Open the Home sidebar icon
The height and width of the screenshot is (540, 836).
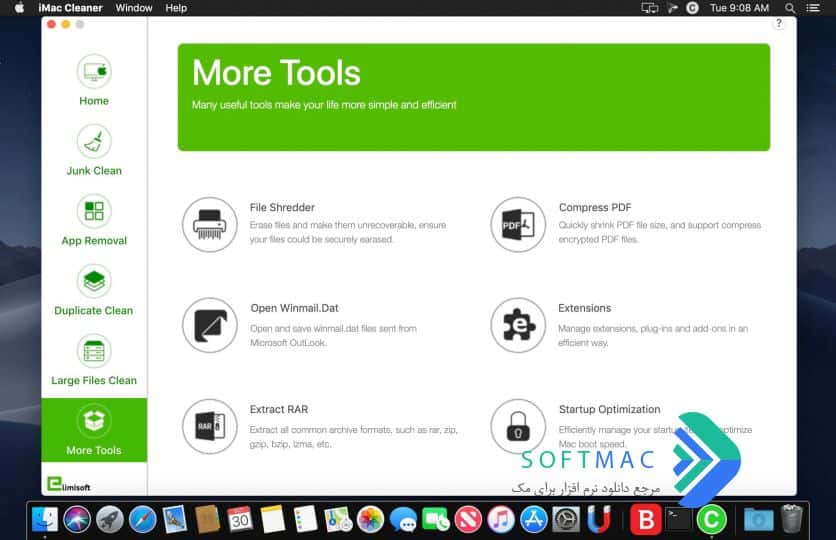(x=94, y=71)
